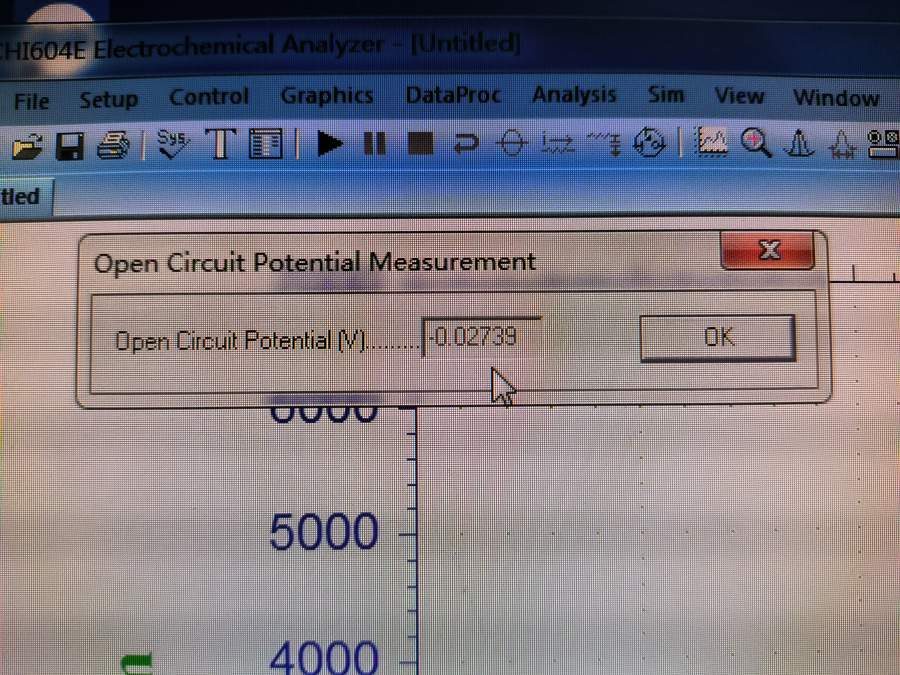Open System setup (Sys) icon
Image resolution: width=900 pixels, height=675 pixels.
click(x=174, y=144)
